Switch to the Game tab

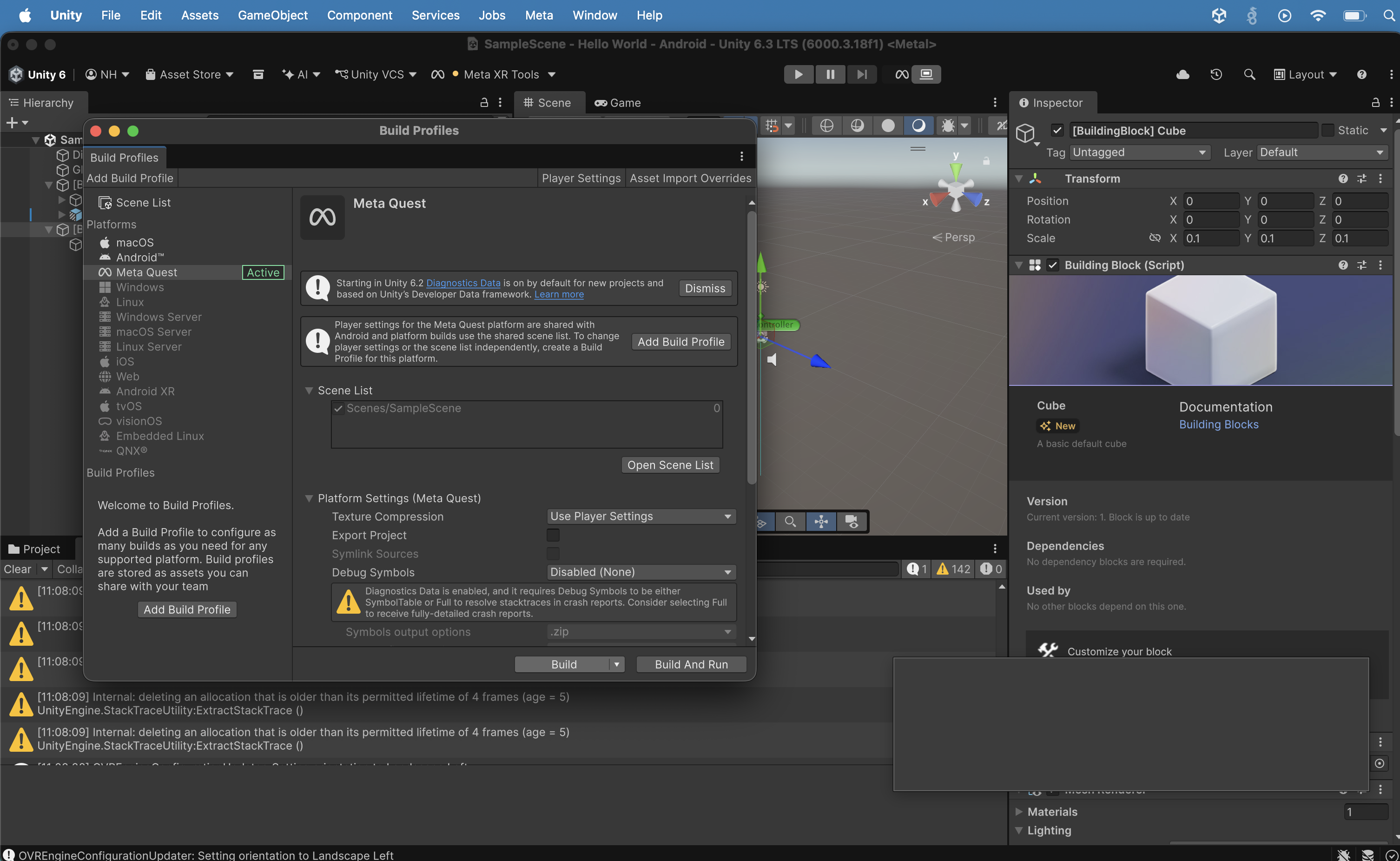(618, 103)
